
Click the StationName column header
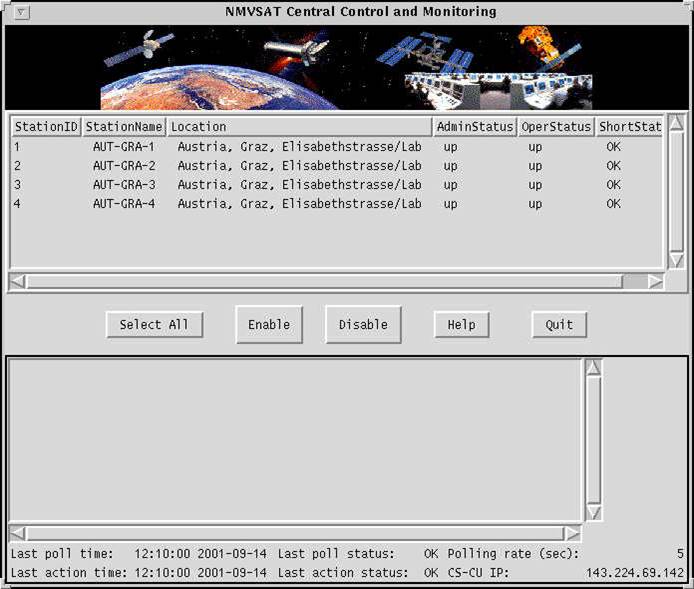tap(123, 127)
